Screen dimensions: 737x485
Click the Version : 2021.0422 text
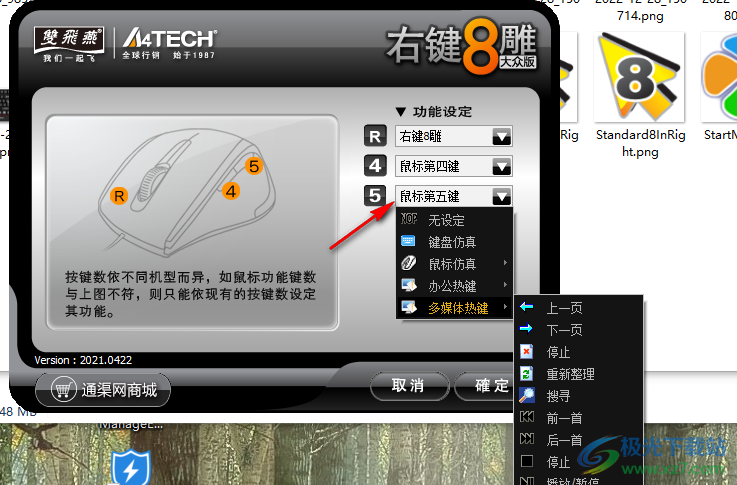point(83,360)
